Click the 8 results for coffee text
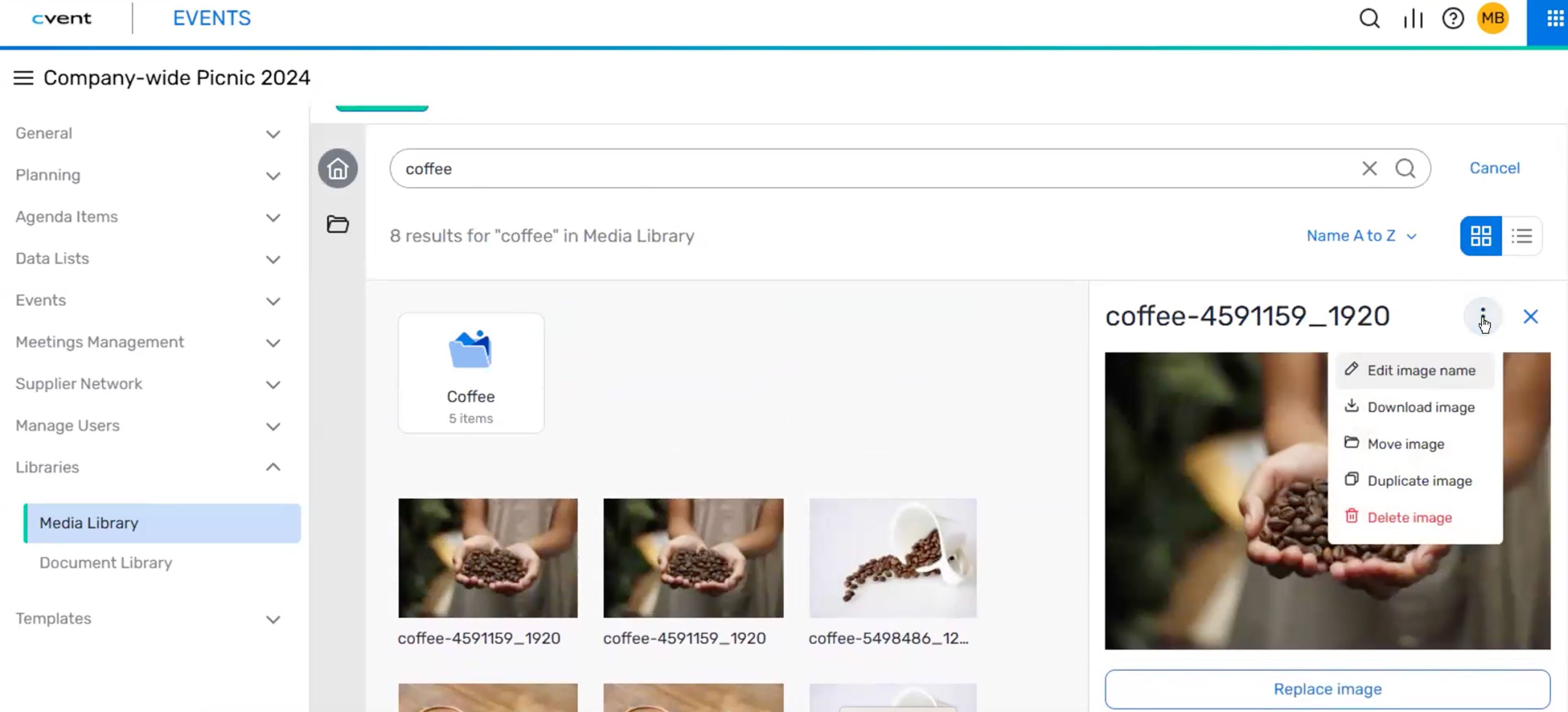 pos(542,236)
